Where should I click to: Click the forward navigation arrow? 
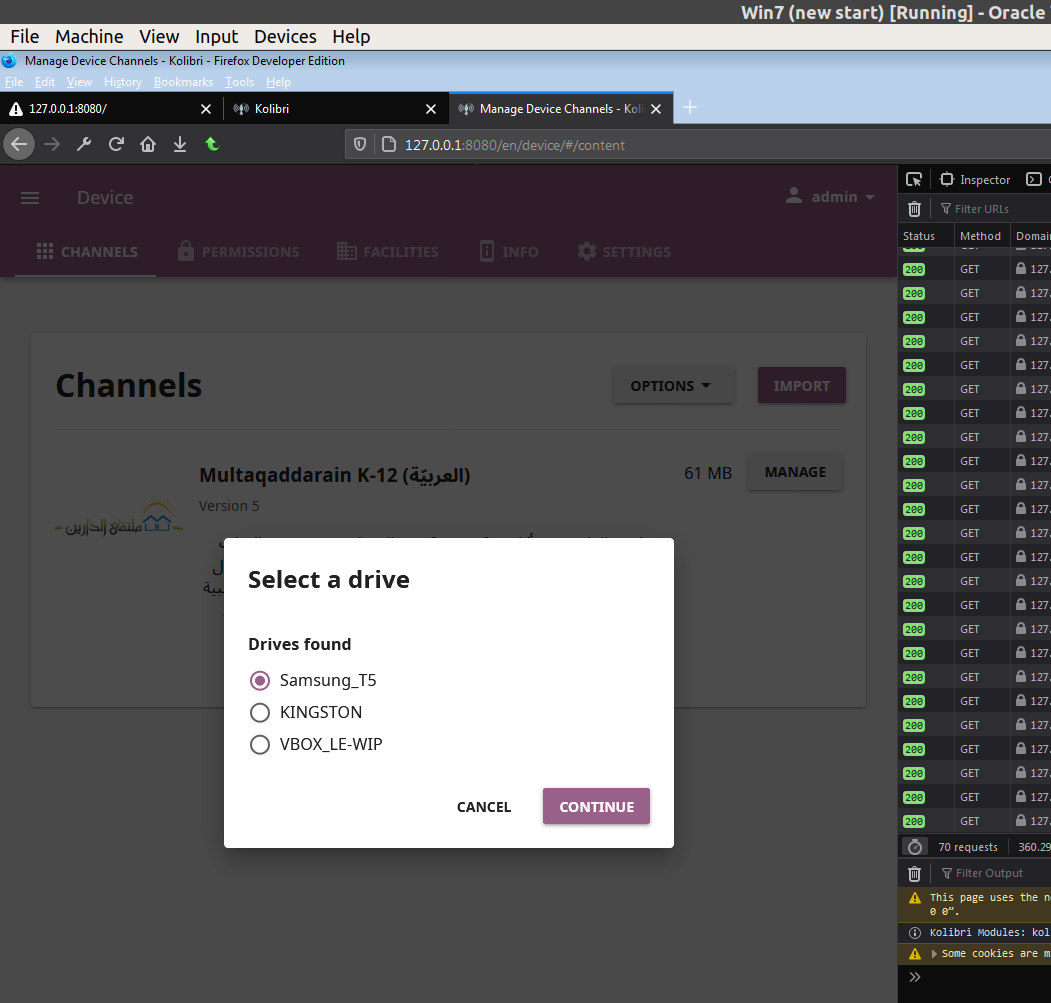click(x=52, y=144)
